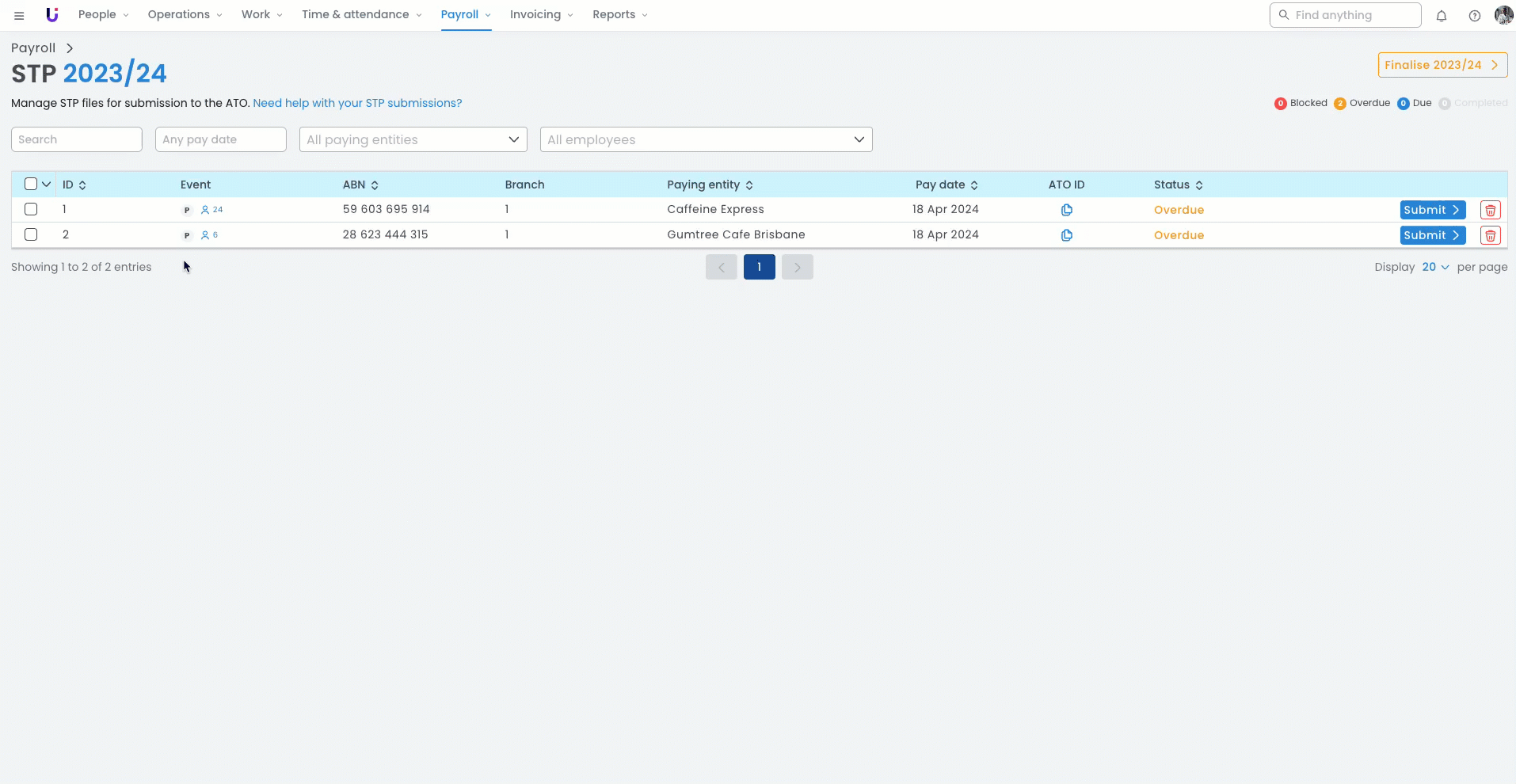
Task: Click the Any pay date field
Action: coord(220,139)
